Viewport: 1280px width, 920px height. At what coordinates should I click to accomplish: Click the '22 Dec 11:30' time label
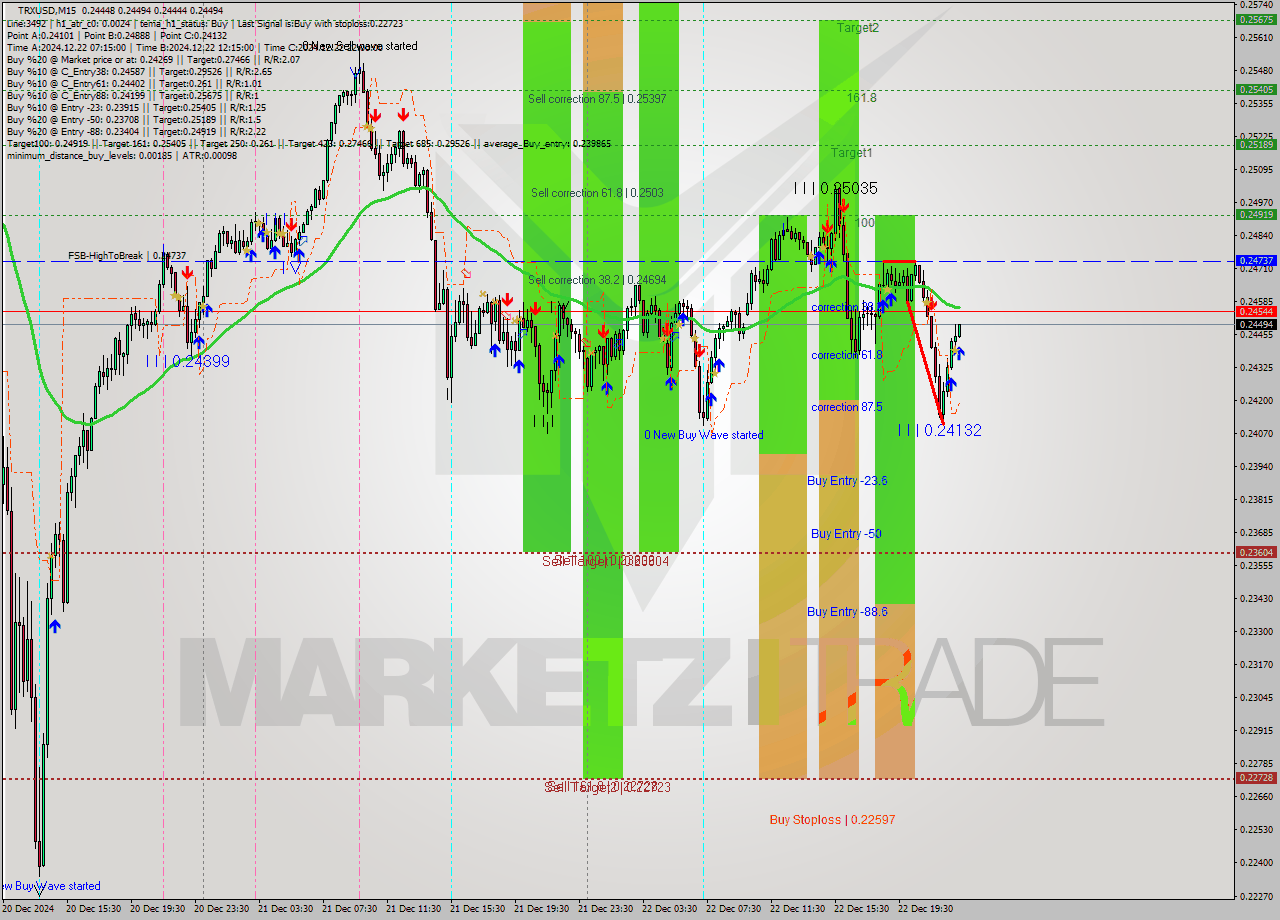[798, 909]
